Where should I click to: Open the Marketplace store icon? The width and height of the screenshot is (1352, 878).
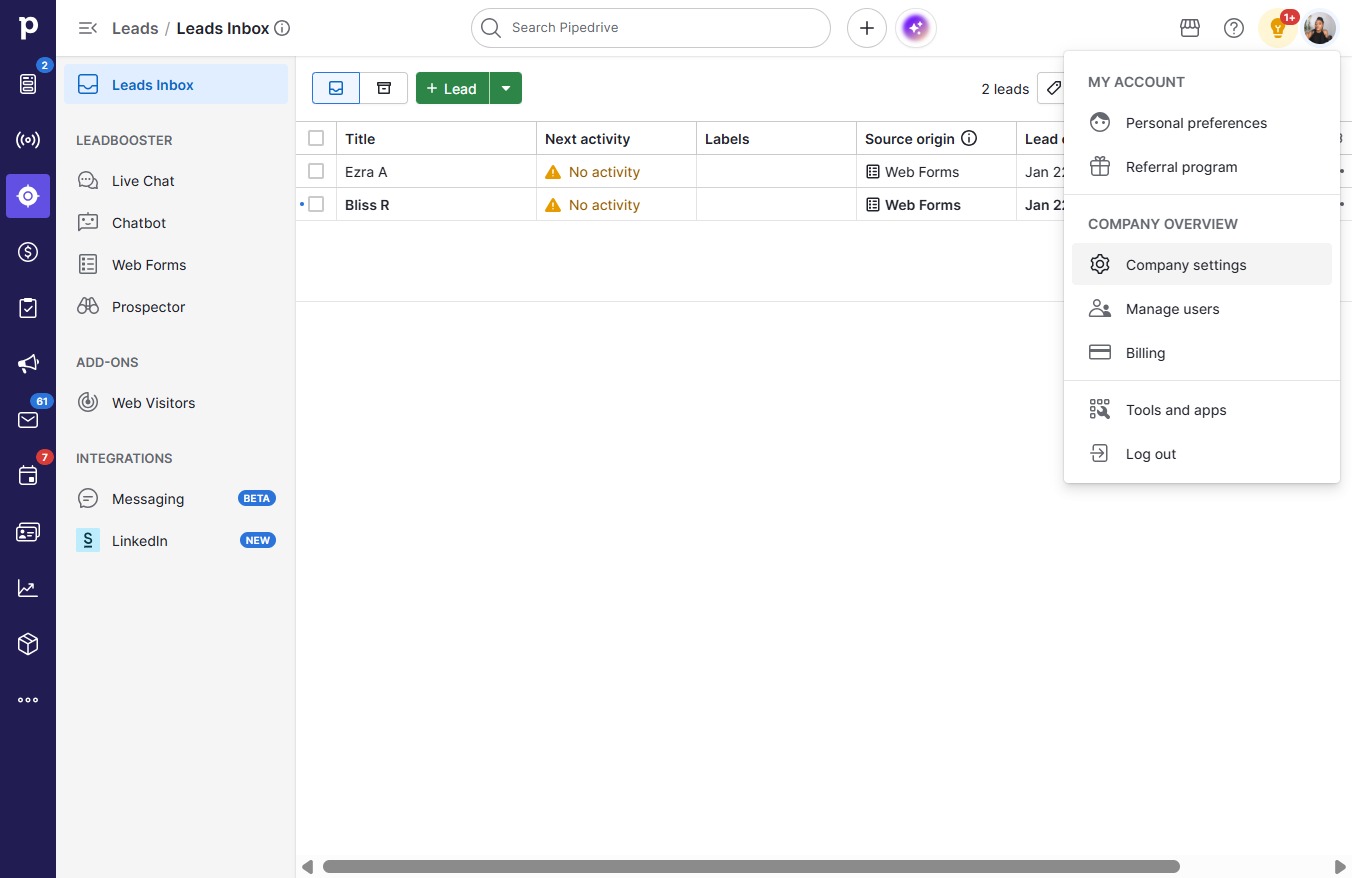coord(1190,28)
